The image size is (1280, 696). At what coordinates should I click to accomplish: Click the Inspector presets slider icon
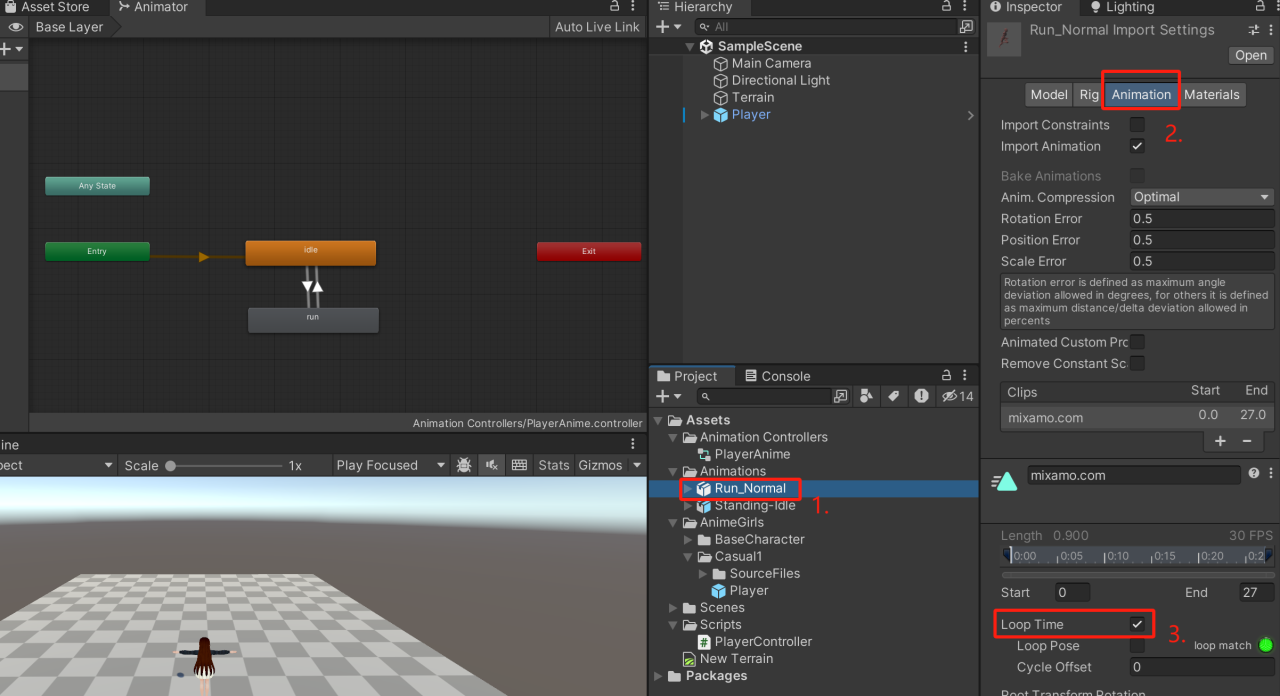[1253, 31]
